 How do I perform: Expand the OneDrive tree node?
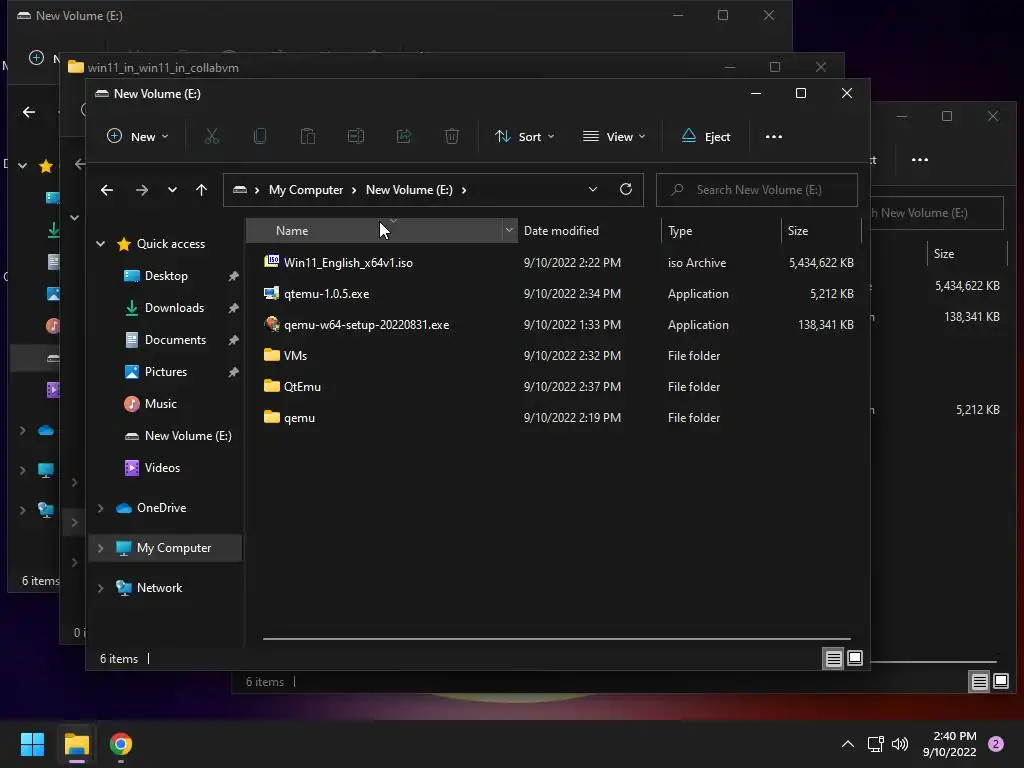[x=101, y=507]
